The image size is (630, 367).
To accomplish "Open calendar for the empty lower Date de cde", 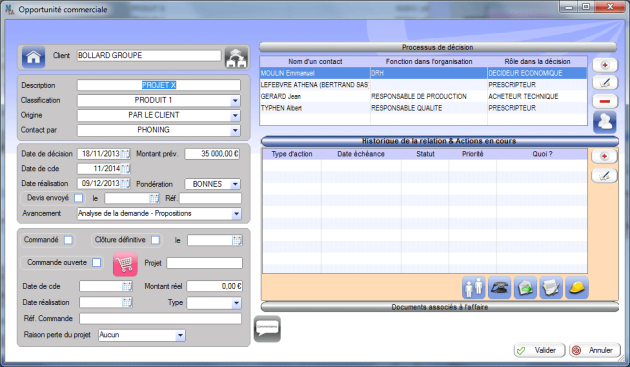I will tap(127, 286).
